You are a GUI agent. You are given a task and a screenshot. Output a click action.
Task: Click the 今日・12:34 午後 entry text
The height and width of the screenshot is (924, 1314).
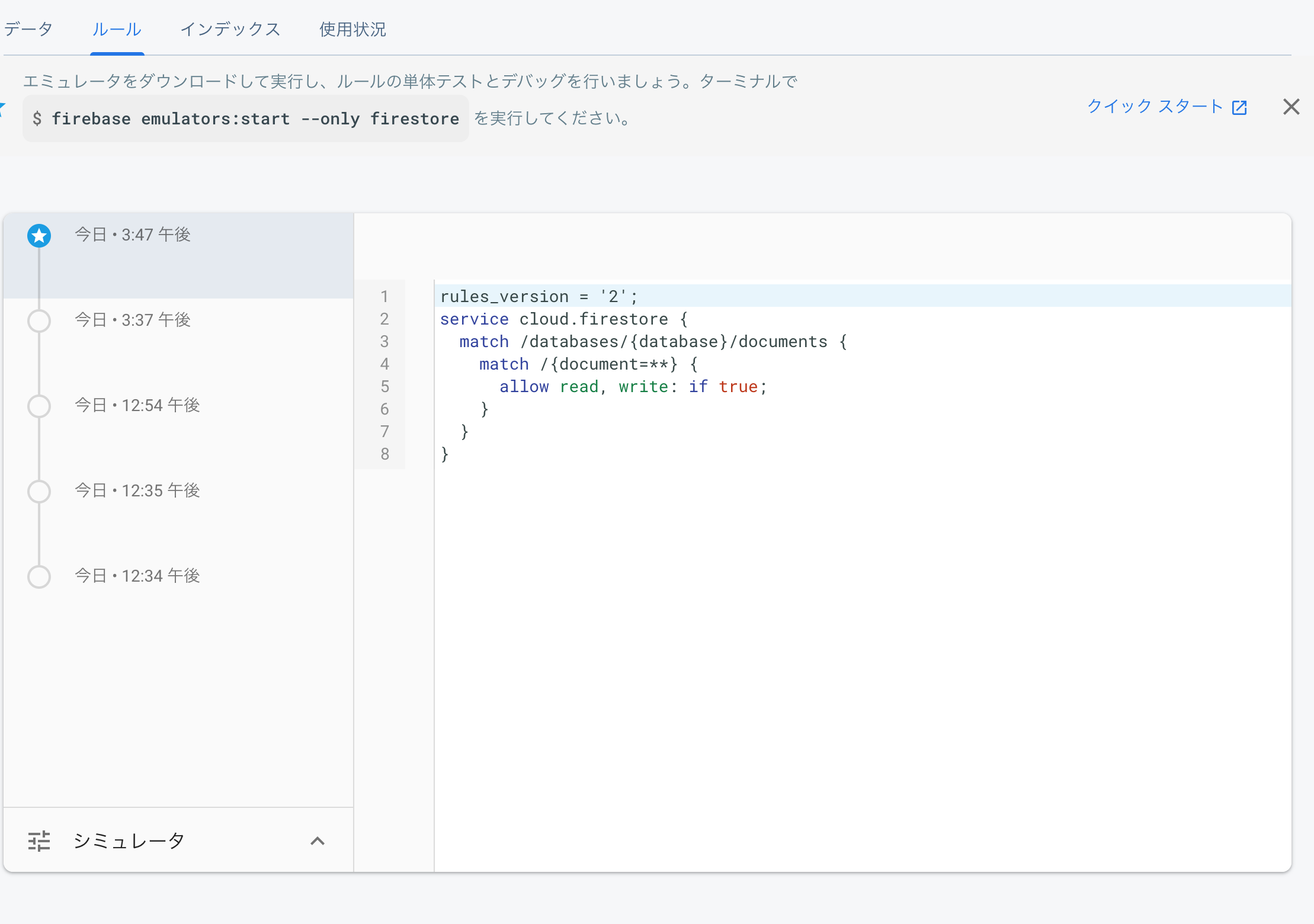[x=137, y=576]
